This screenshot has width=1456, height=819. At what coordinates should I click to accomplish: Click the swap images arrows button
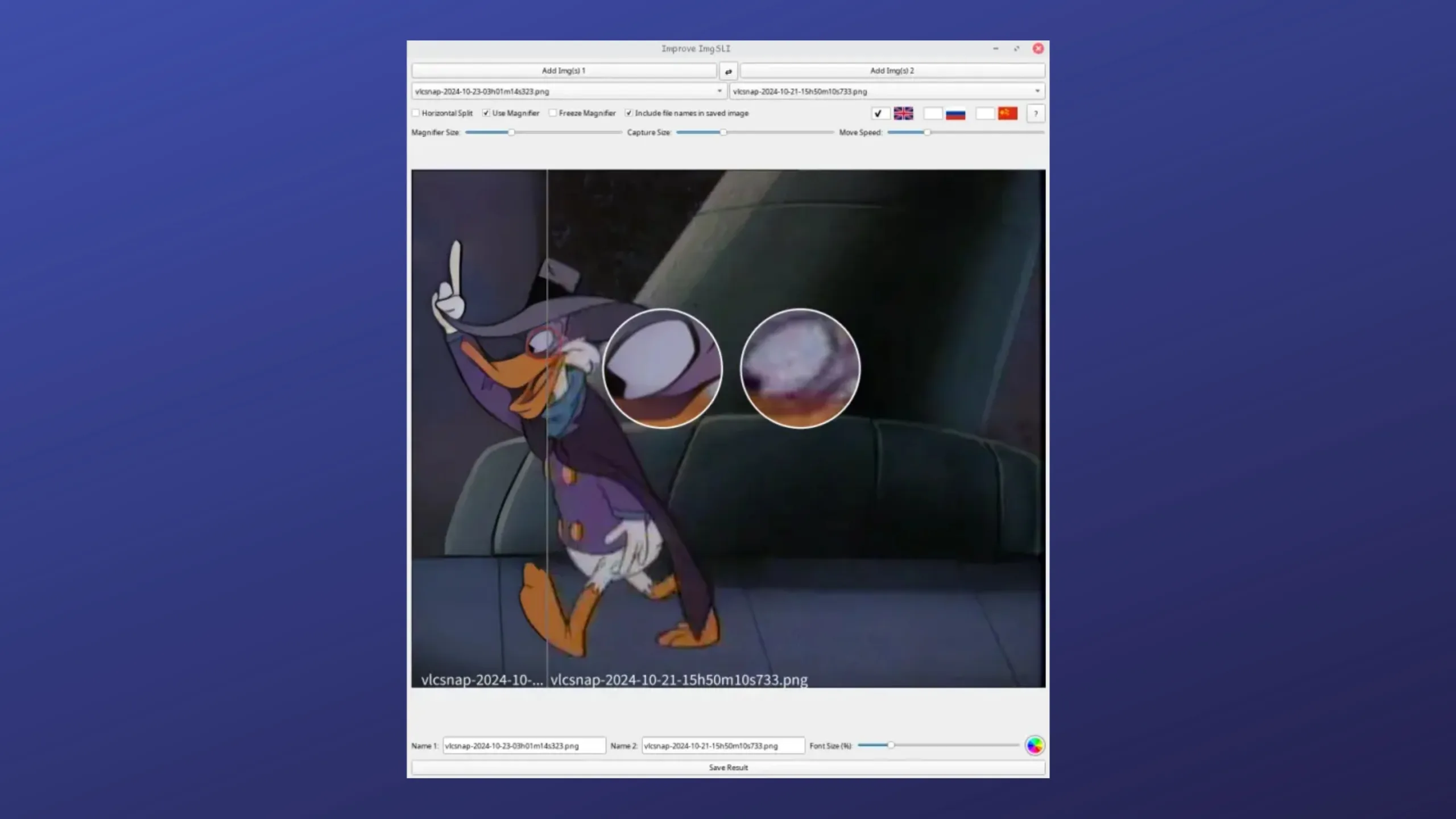tap(728, 71)
